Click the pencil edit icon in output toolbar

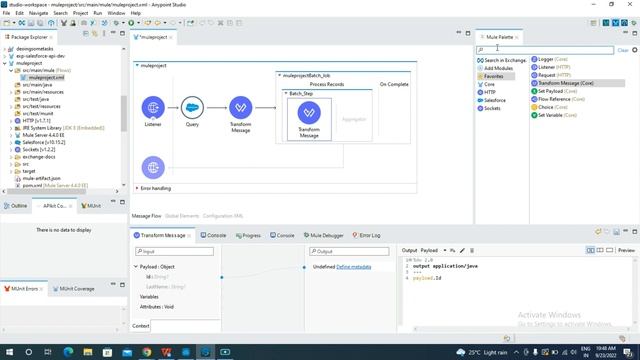tap(462, 251)
